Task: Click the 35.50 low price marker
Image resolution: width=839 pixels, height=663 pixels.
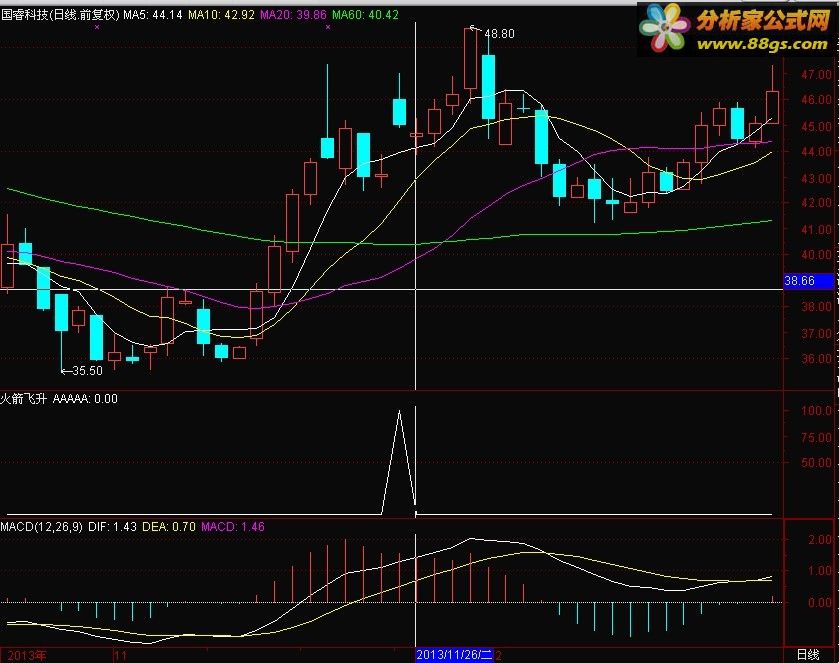Action: (87, 370)
